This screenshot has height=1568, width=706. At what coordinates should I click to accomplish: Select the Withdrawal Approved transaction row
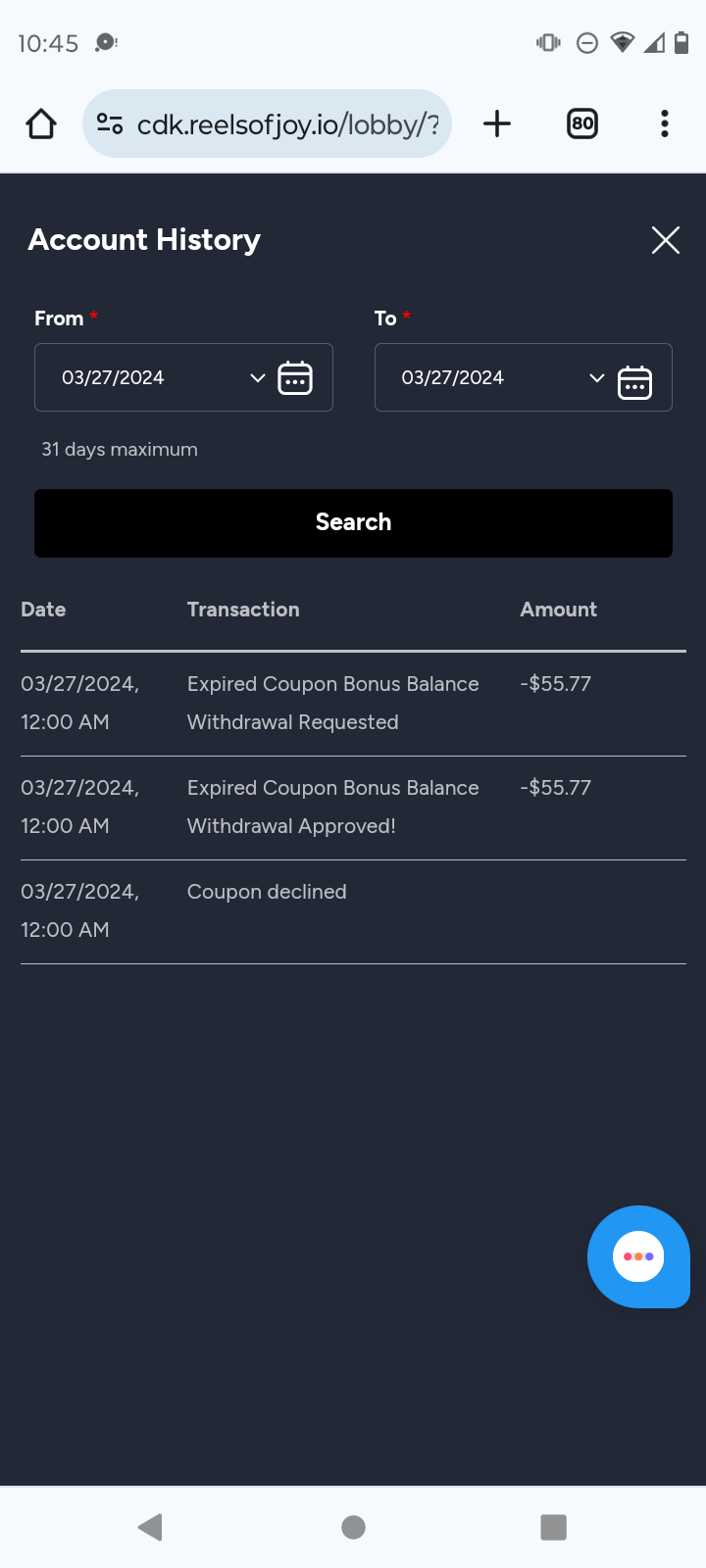tap(333, 807)
